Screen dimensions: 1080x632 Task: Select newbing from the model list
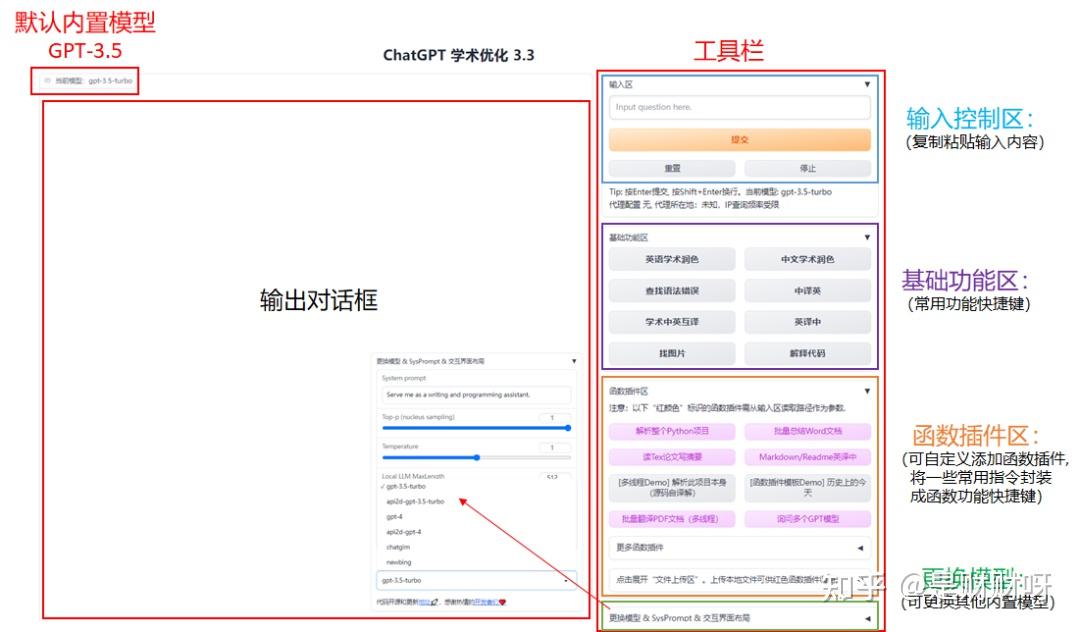400,562
